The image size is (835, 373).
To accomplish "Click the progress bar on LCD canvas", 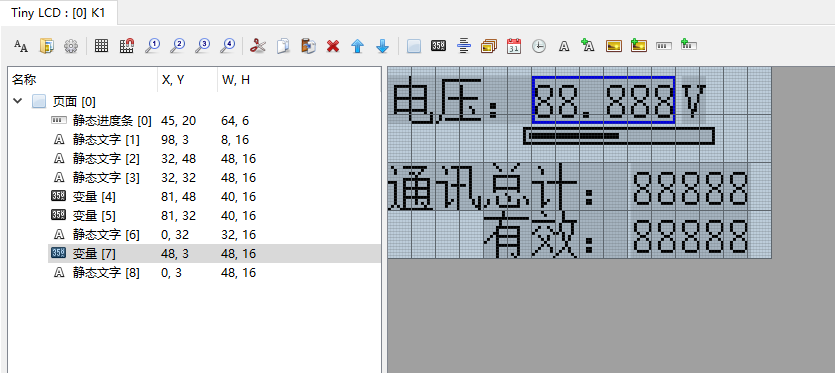I will pyautogui.click(x=619, y=136).
